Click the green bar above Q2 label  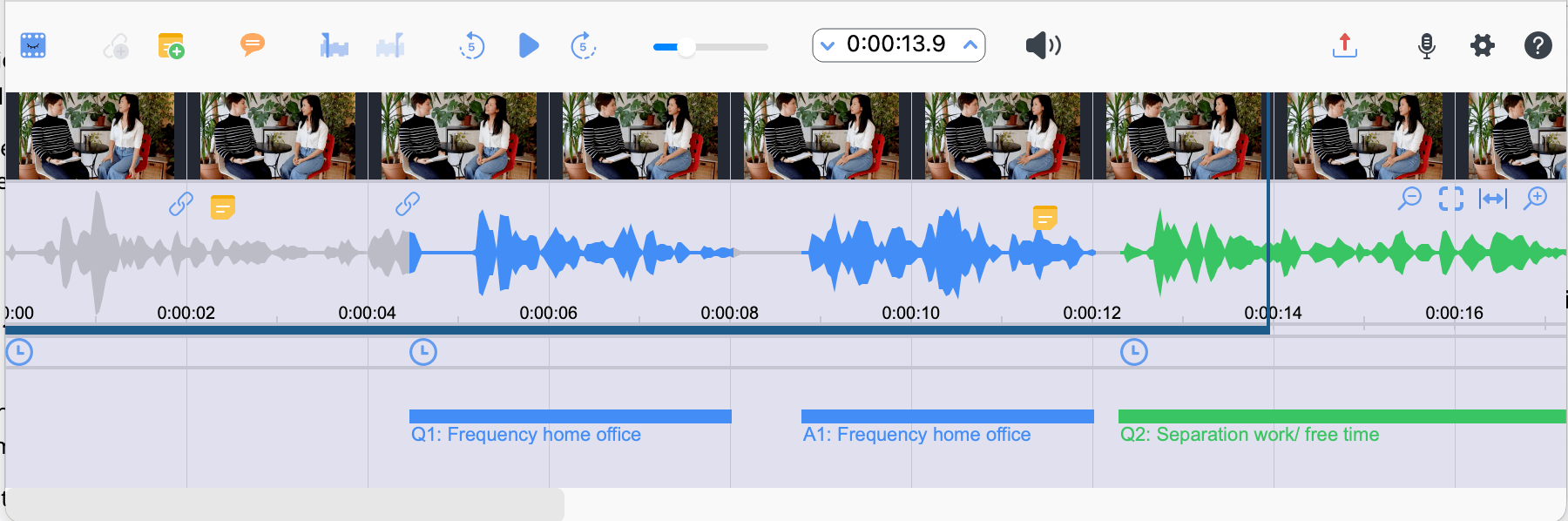[1342, 416]
